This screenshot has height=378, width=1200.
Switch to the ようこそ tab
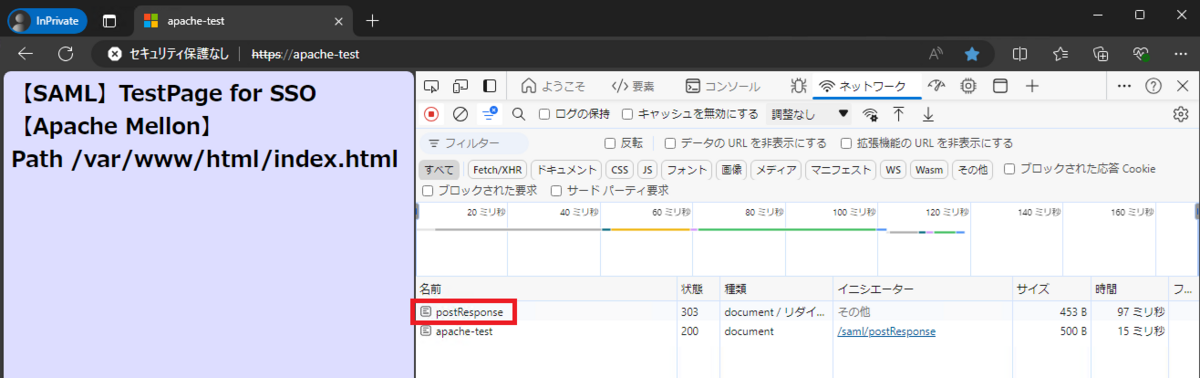[x=554, y=86]
